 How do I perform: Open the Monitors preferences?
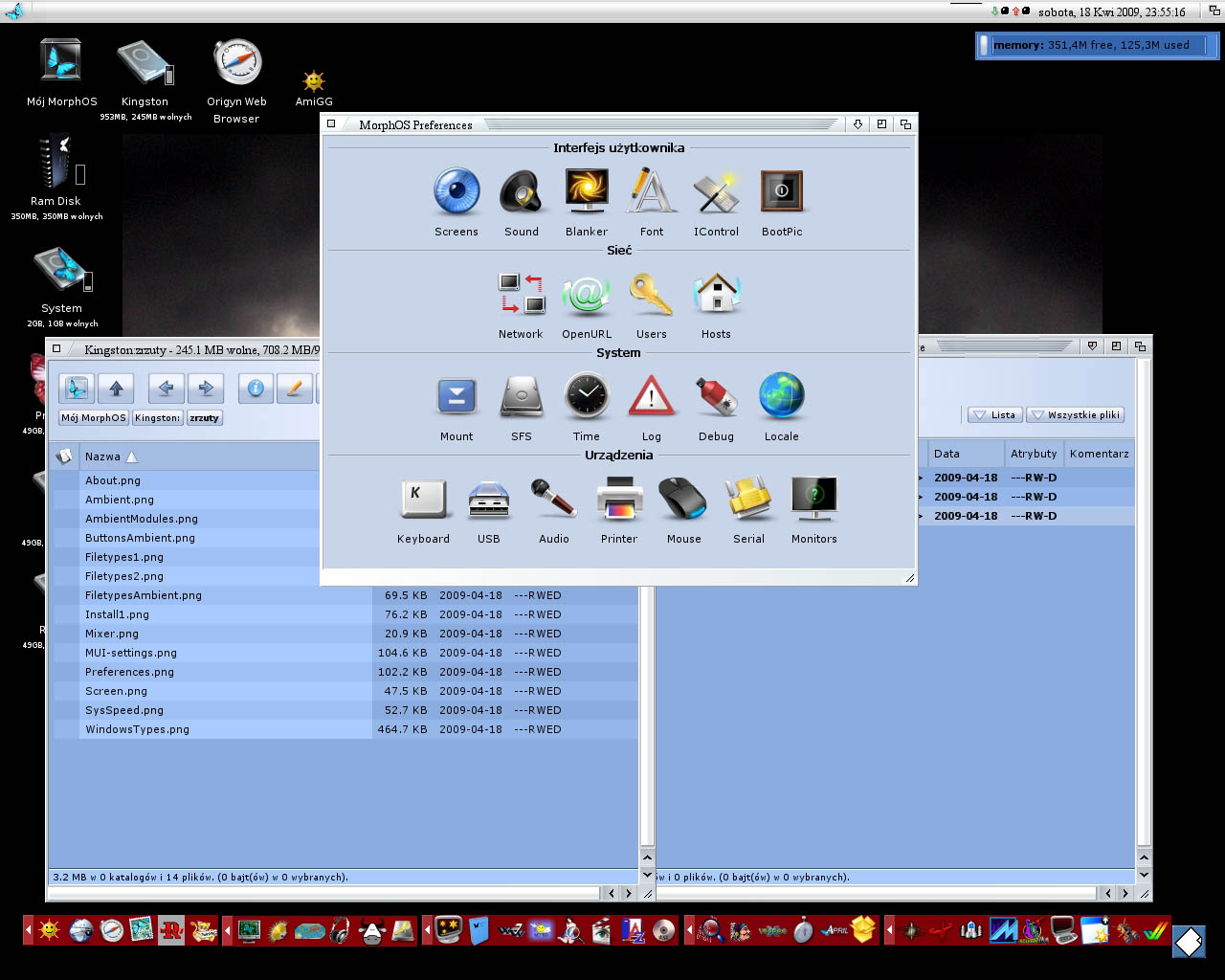click(x=814, y=500)
